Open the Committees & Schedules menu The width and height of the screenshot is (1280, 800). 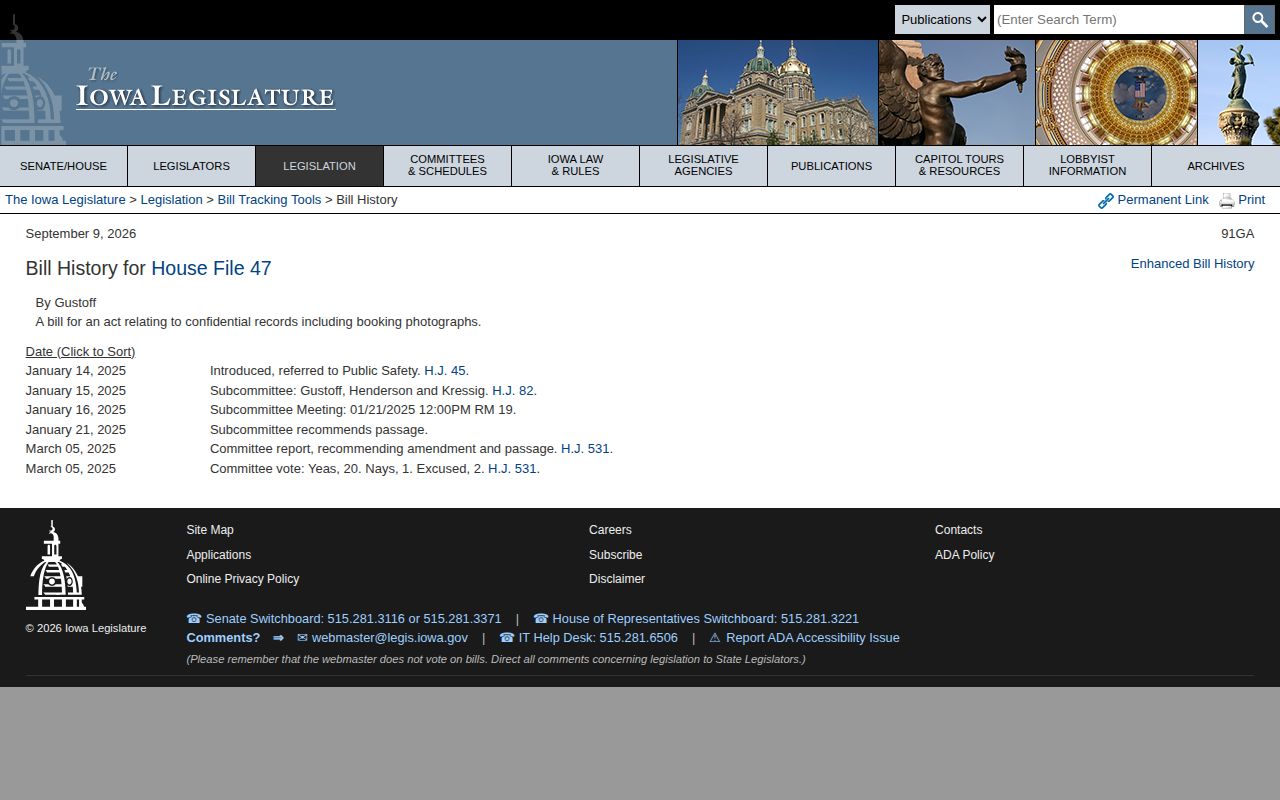(447, 166)
